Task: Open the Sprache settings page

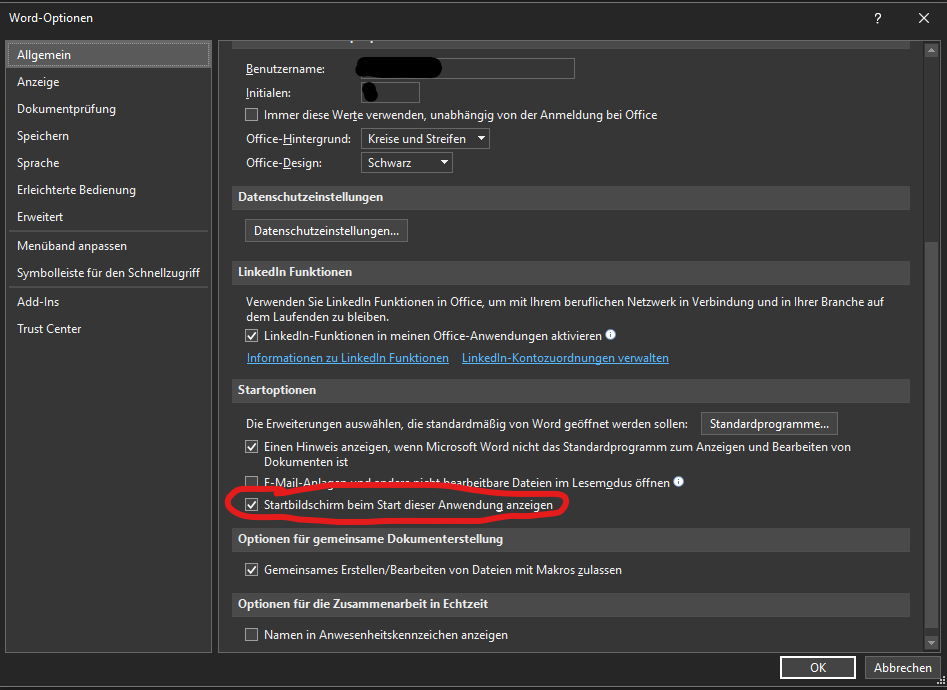Action: tap(109, 163)
